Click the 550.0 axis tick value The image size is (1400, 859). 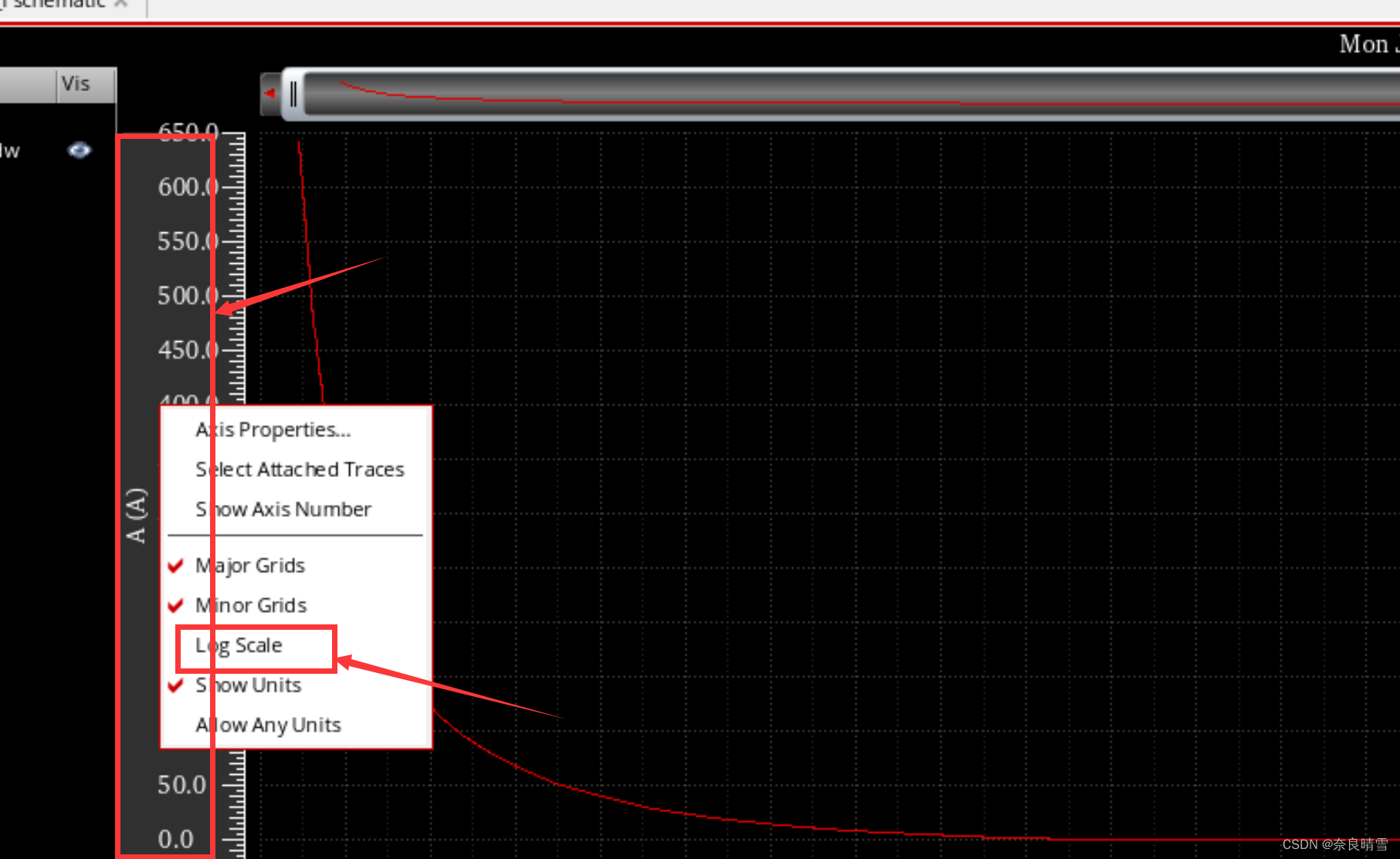coord(188,242)
